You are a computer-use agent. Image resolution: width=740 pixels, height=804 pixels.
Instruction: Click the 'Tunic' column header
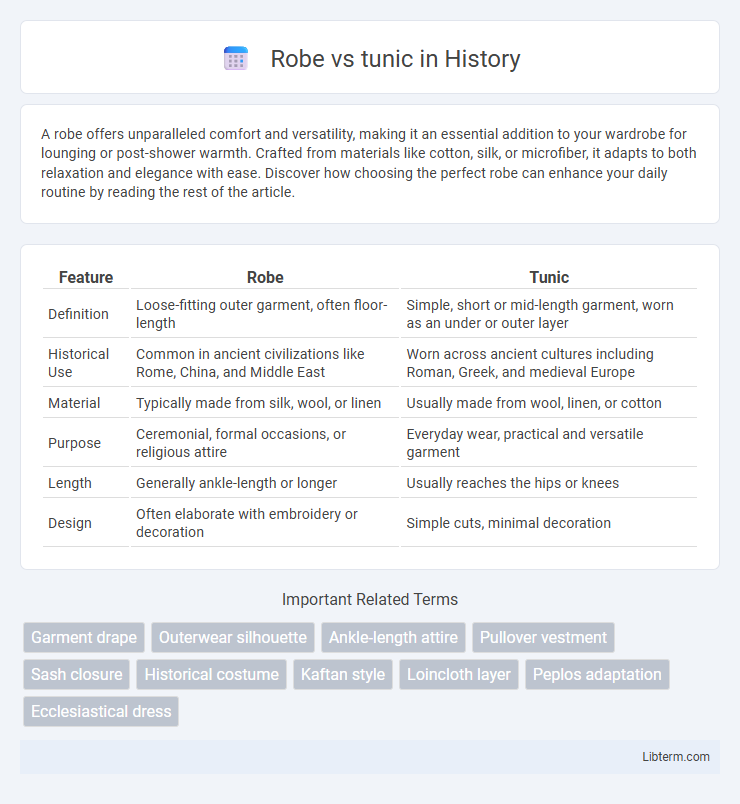click(x=549, y=277)
